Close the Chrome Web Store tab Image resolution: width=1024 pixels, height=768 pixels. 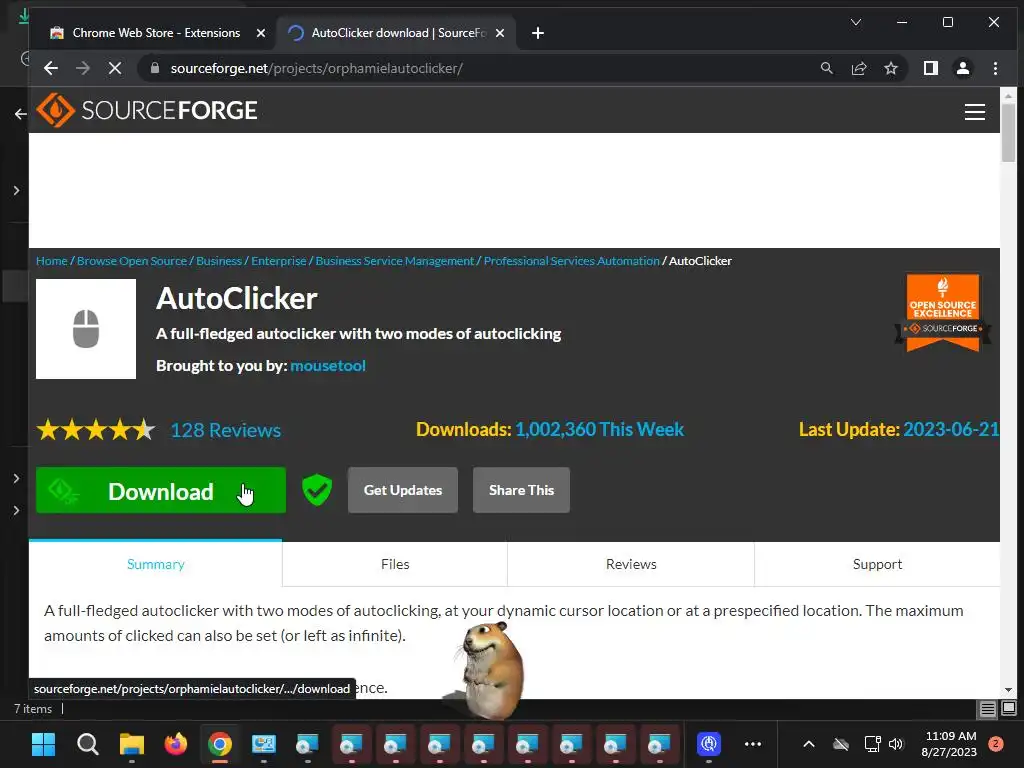coord(261,33)
